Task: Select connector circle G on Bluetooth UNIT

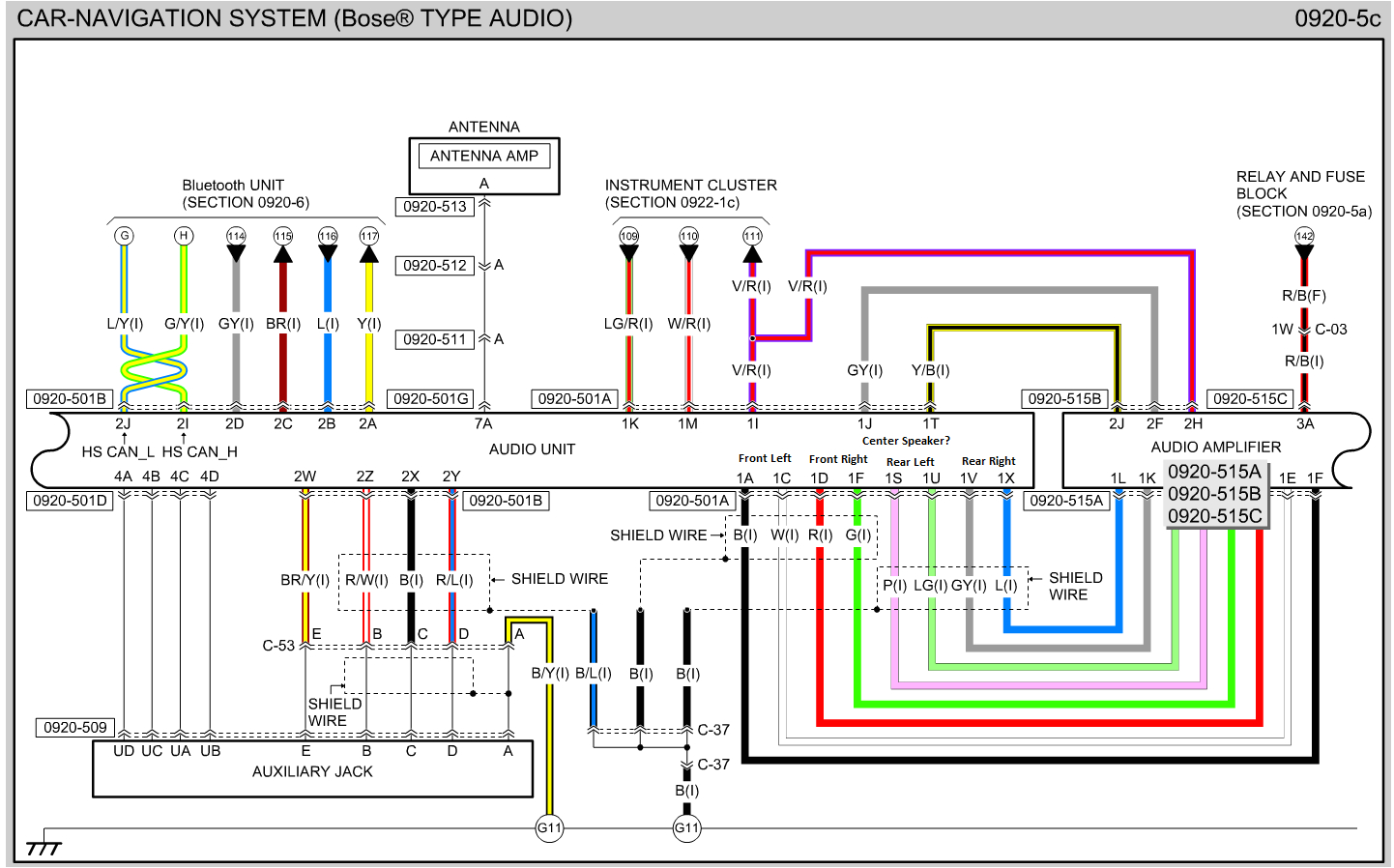Action: point(123,235)
